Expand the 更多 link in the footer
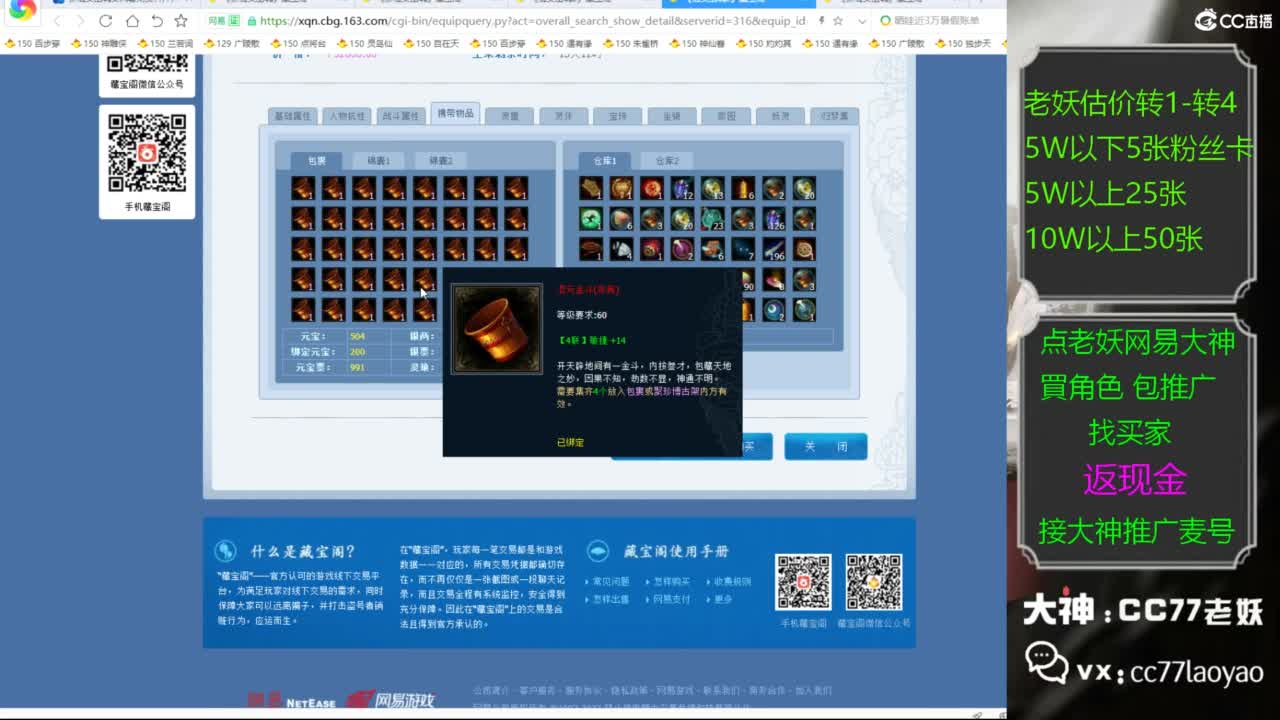This screenshot has width=1280, height=720. (722, 599)
